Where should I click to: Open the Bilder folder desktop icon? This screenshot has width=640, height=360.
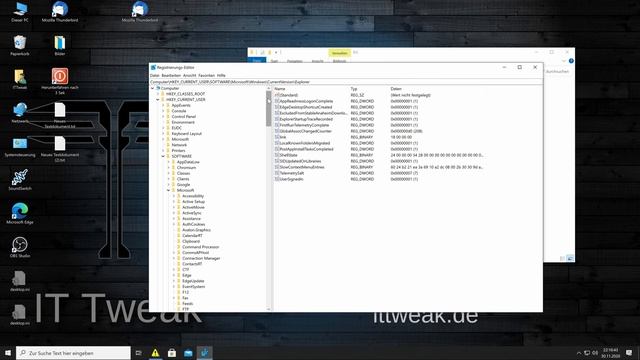click(x=60, y=45)
